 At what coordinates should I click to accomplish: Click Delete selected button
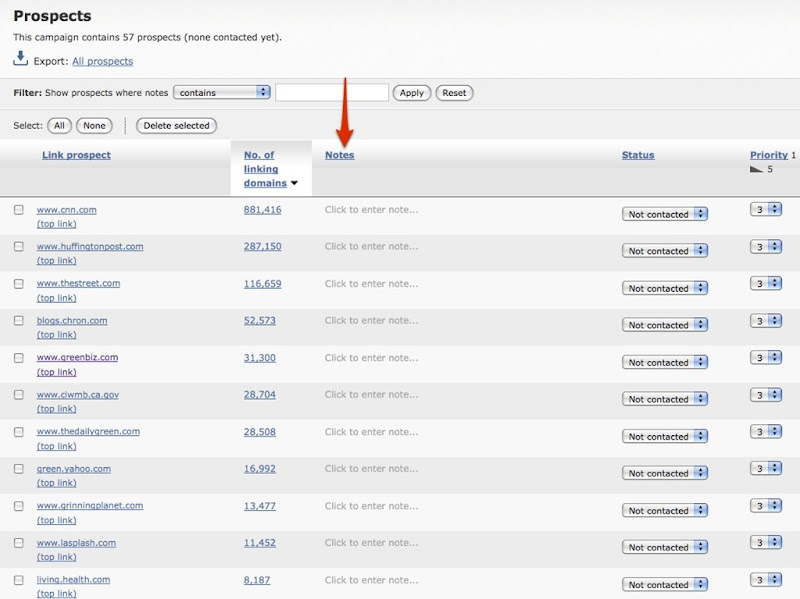(x=177, y=126)
